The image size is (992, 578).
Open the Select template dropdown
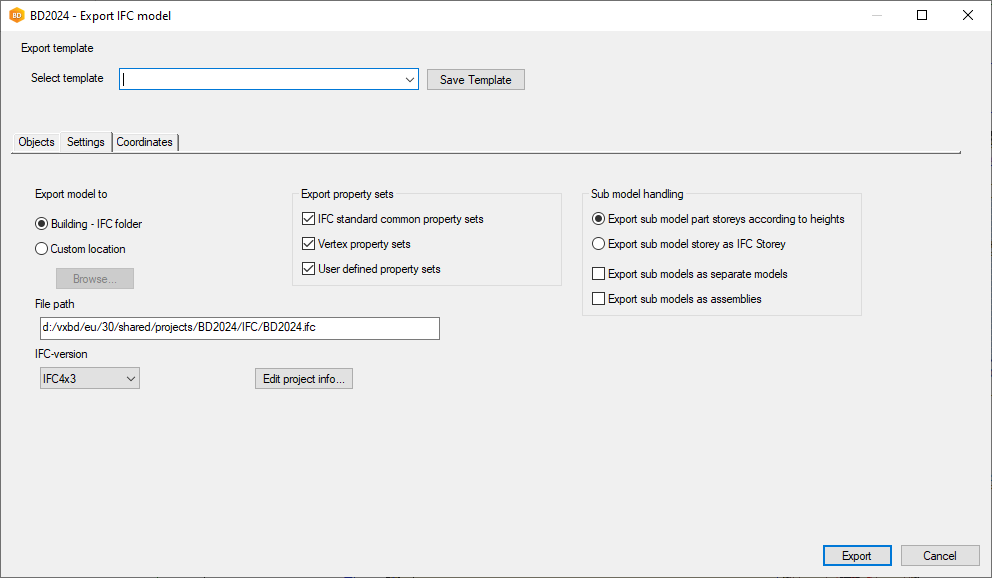point(409,79)
